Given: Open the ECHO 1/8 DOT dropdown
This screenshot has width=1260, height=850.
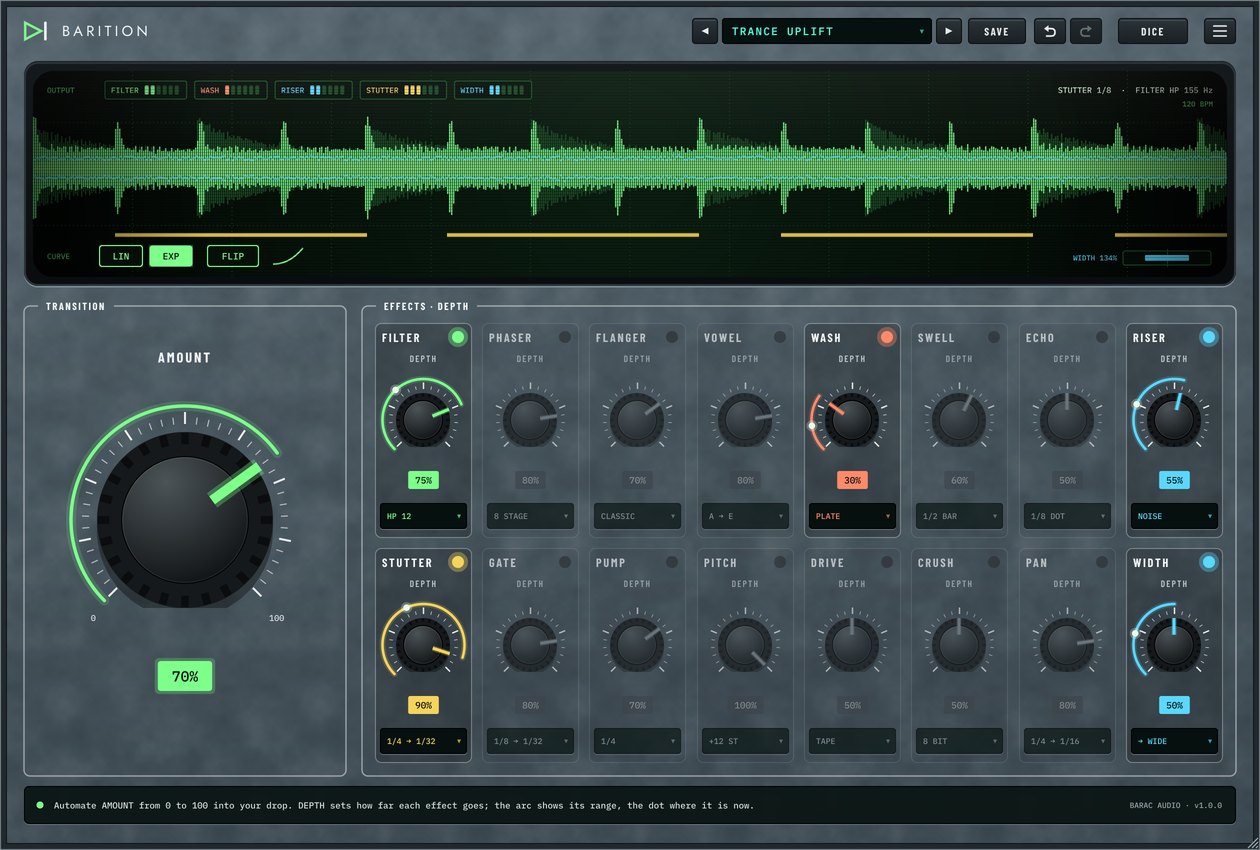Looking at the screenshot, I should pos(1067,516).
